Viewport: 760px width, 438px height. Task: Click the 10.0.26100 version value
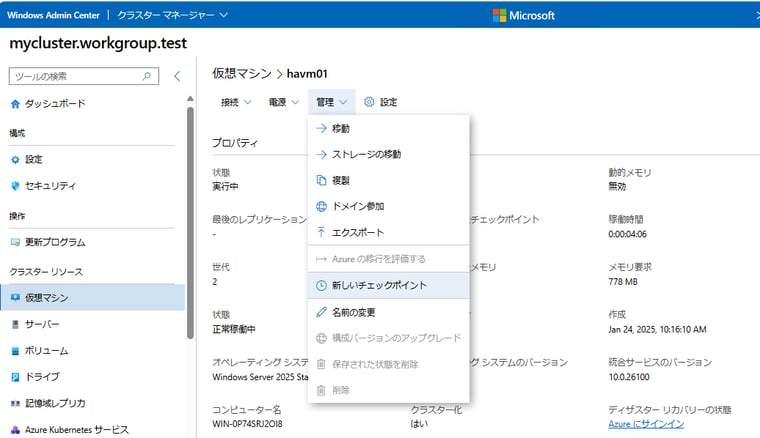coord(629,377)
